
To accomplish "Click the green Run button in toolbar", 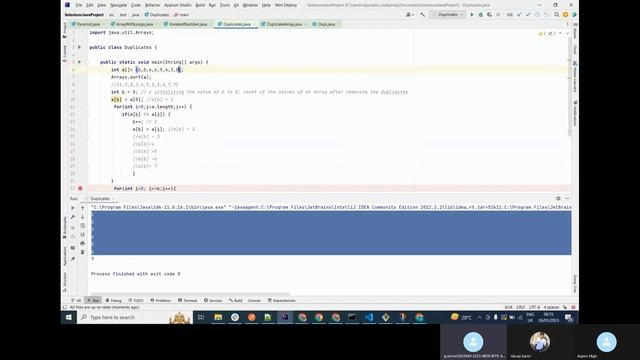I will 472,15.
